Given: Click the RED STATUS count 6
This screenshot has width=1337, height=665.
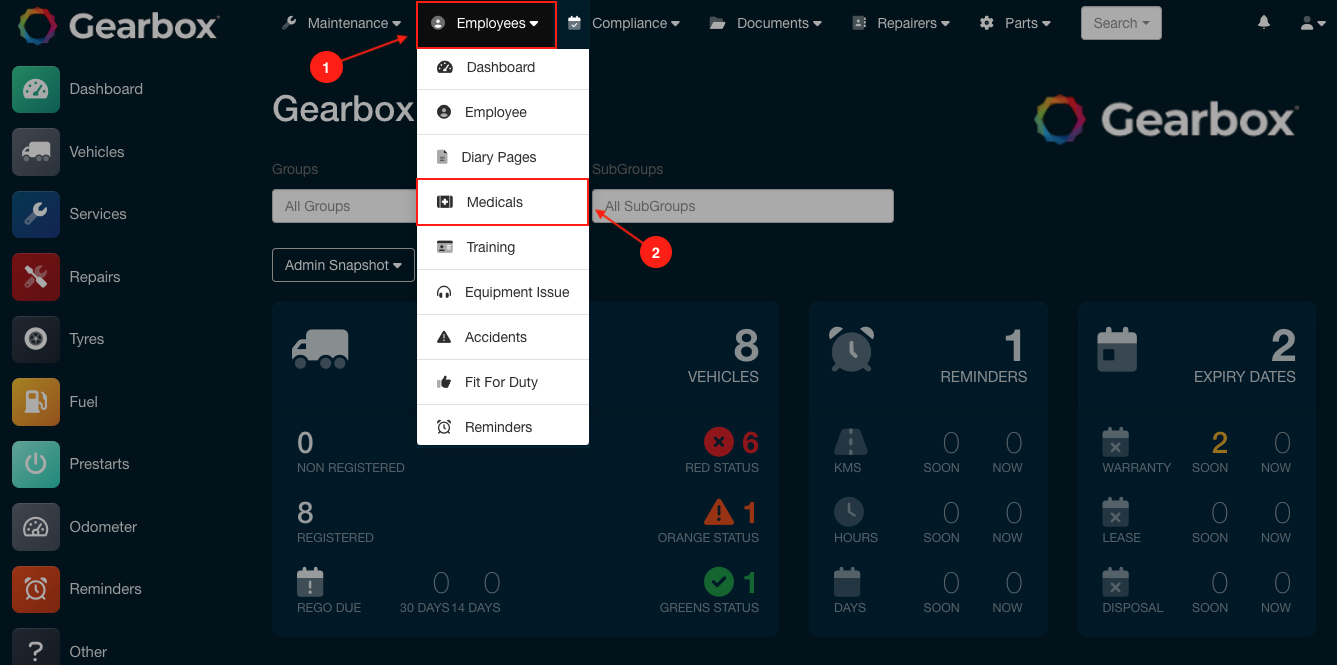Looking at the screenshot, I should click(750, 442).
